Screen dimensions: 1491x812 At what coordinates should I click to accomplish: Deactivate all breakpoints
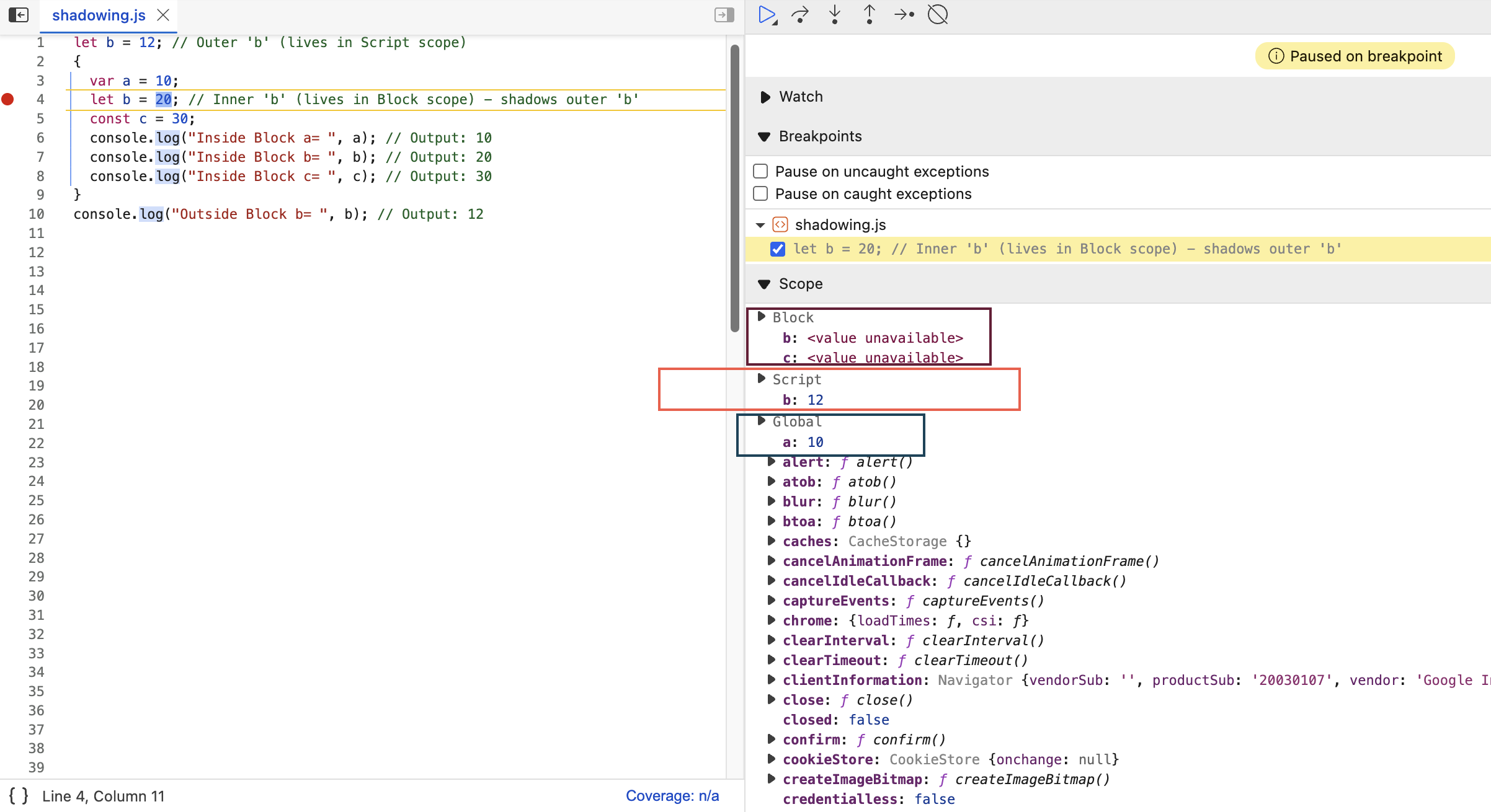[x=938, y=15]
